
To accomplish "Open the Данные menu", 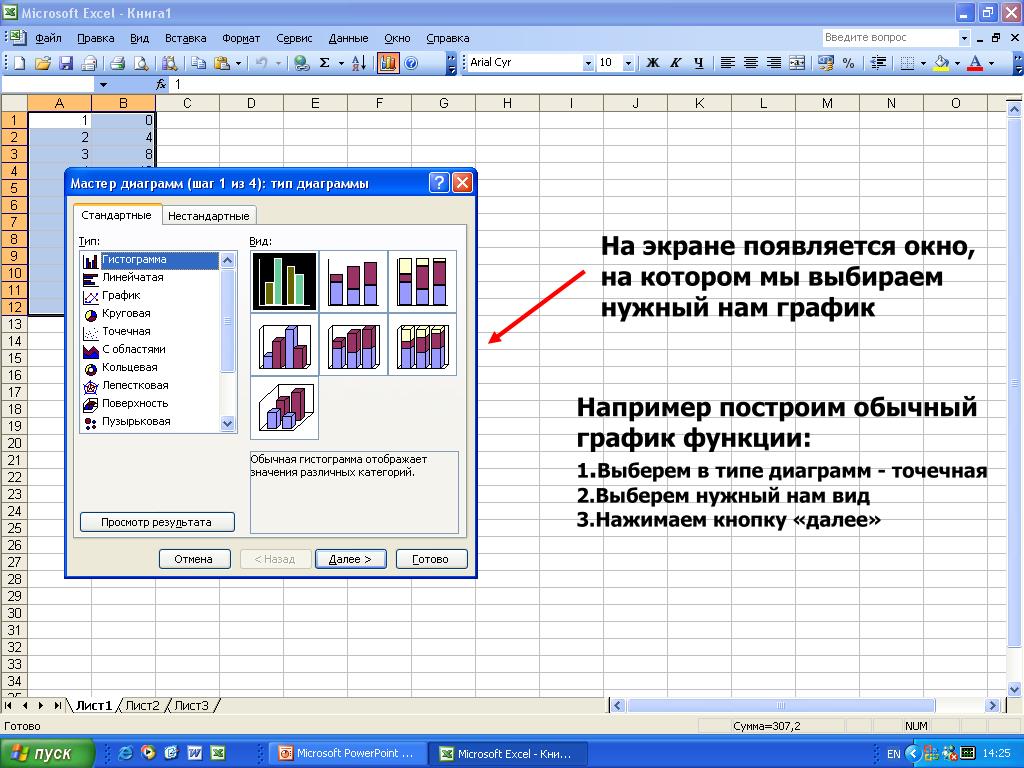I will click(x=348, y=38).
